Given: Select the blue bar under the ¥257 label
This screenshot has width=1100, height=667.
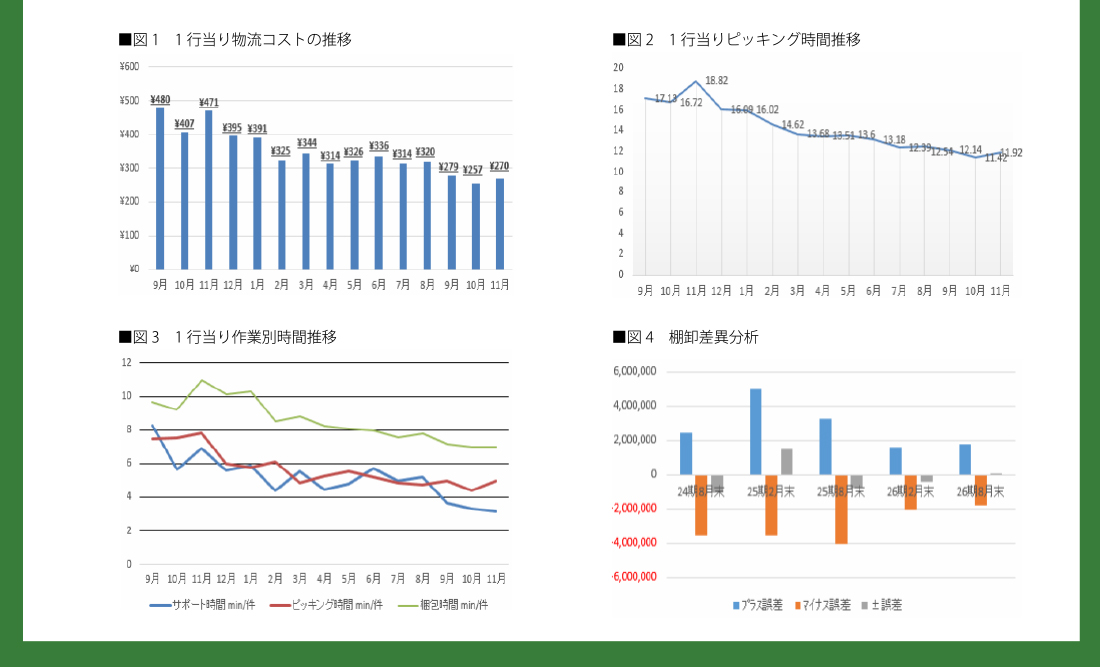Looking at the screenshot, I should (x=476, y=227).
